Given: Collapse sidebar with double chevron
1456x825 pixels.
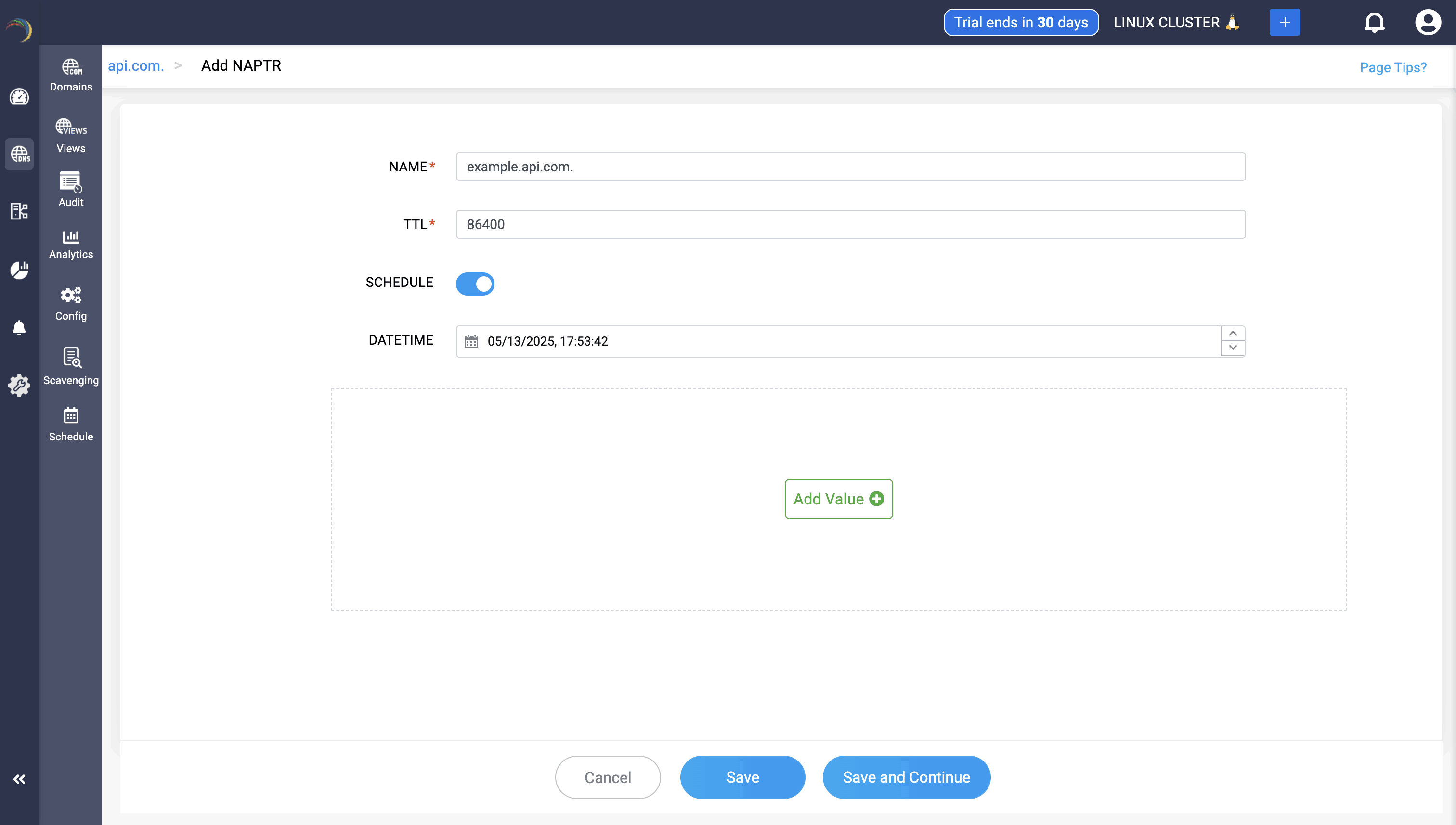Looking at the screenshot, I should [x=19, y=779].
